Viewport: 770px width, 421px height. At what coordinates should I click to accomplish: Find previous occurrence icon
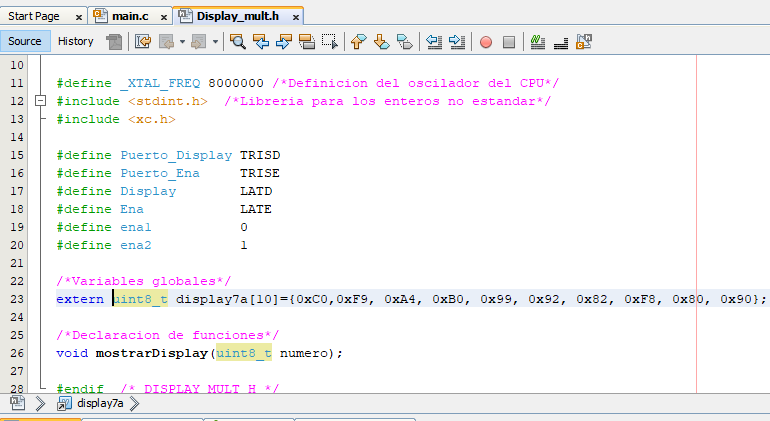tap(261, 42)
